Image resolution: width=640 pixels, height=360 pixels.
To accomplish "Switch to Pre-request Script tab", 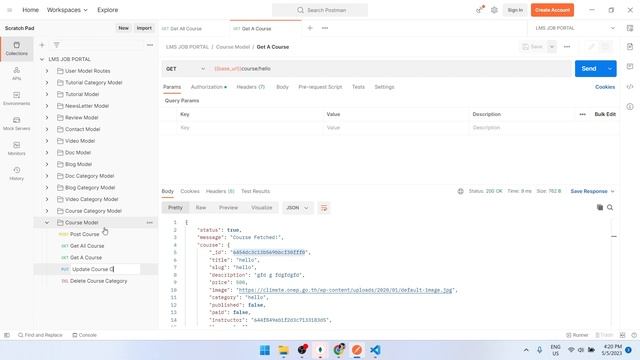I will [x=320, y=87].
